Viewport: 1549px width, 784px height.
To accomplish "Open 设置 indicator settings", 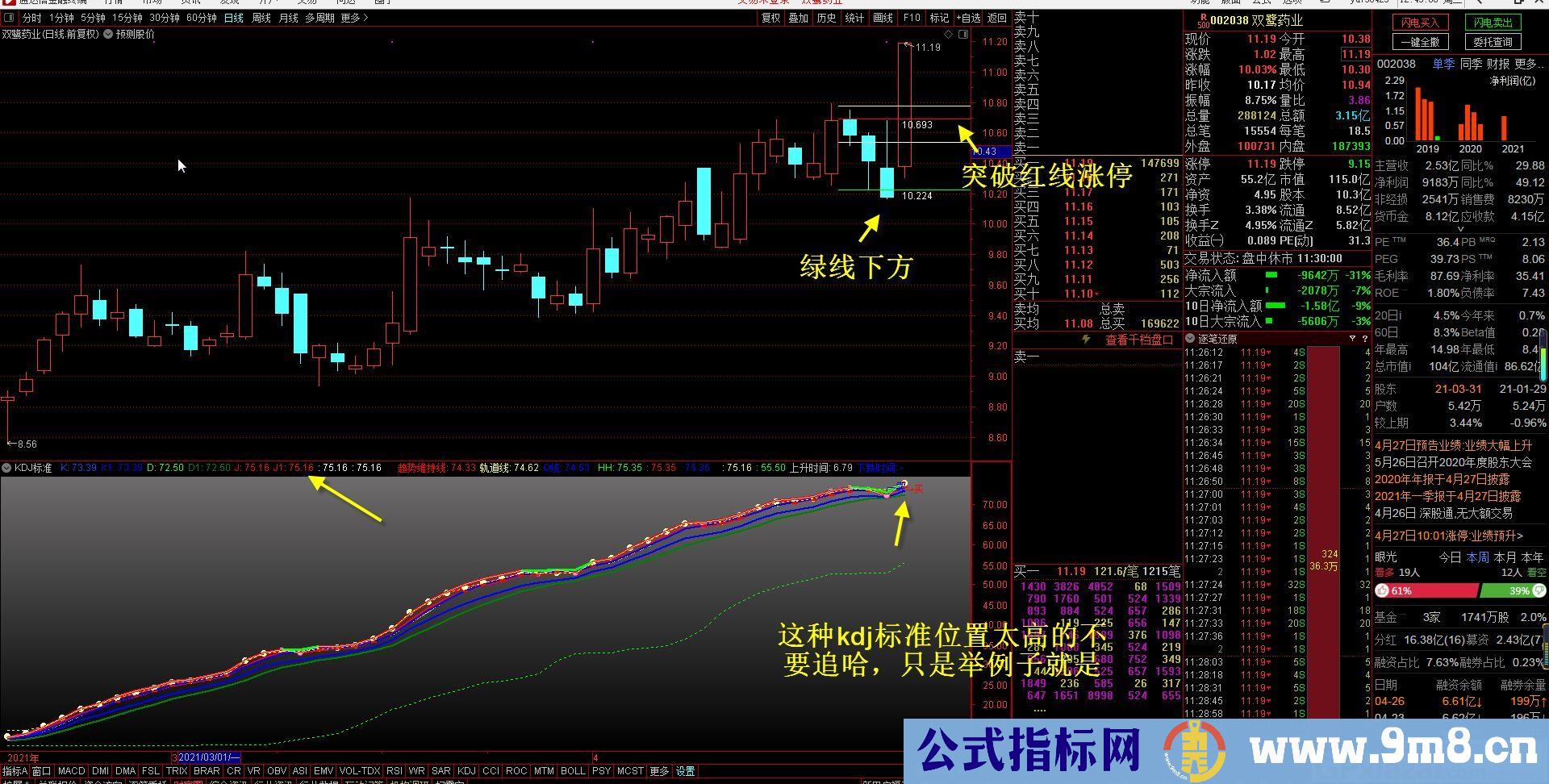I will 686,771.
